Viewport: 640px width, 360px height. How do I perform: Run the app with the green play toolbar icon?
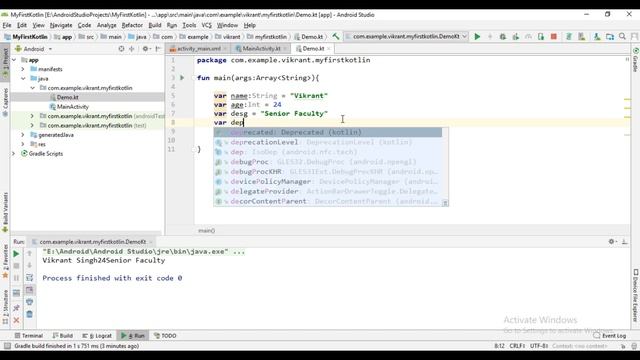(x=477, y=37)
